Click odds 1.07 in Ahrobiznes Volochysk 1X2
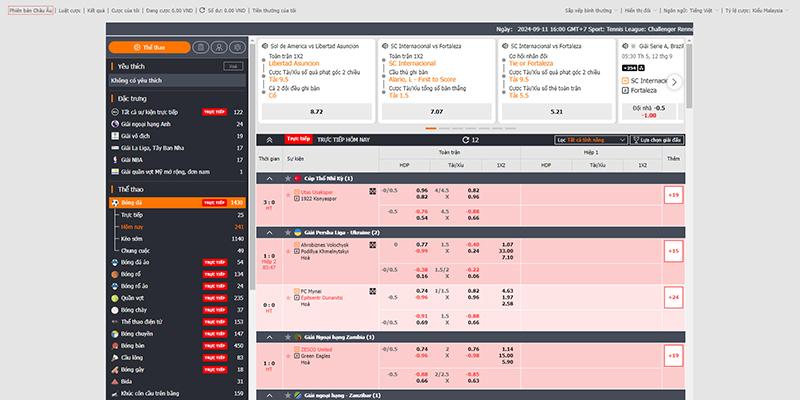Viewport: 800px width, 400px height. [x=508, y=244]
